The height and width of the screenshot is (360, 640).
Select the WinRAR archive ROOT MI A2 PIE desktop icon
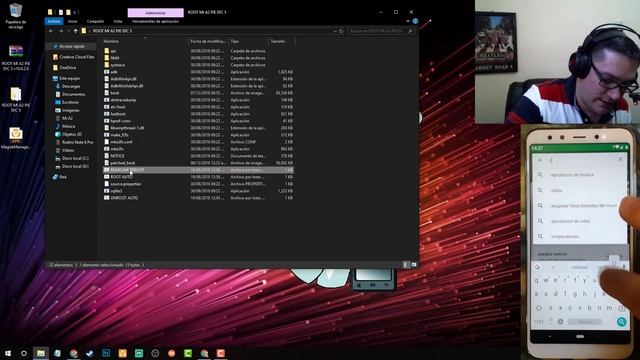tap(16, 57)
